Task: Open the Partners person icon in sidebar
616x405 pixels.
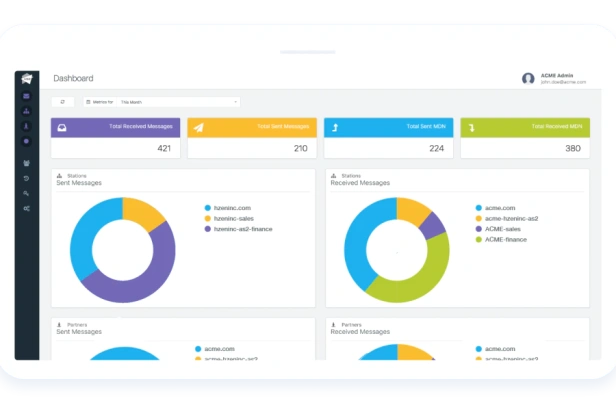Action: 26,126
